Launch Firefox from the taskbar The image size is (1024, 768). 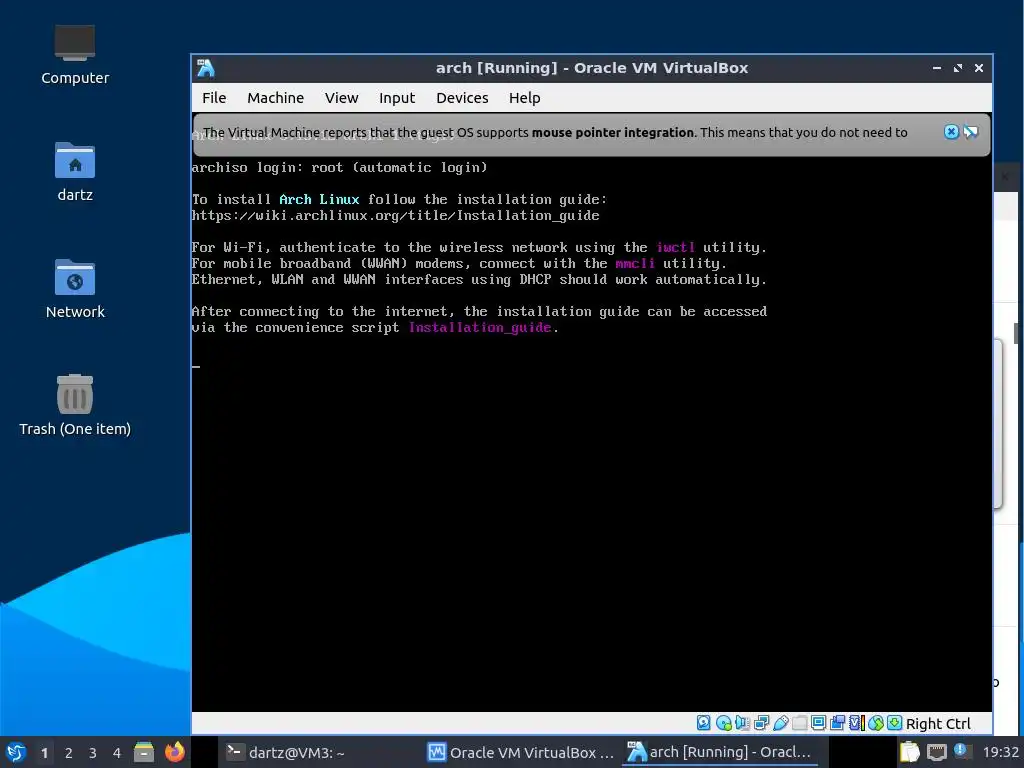tap(174, 752)
